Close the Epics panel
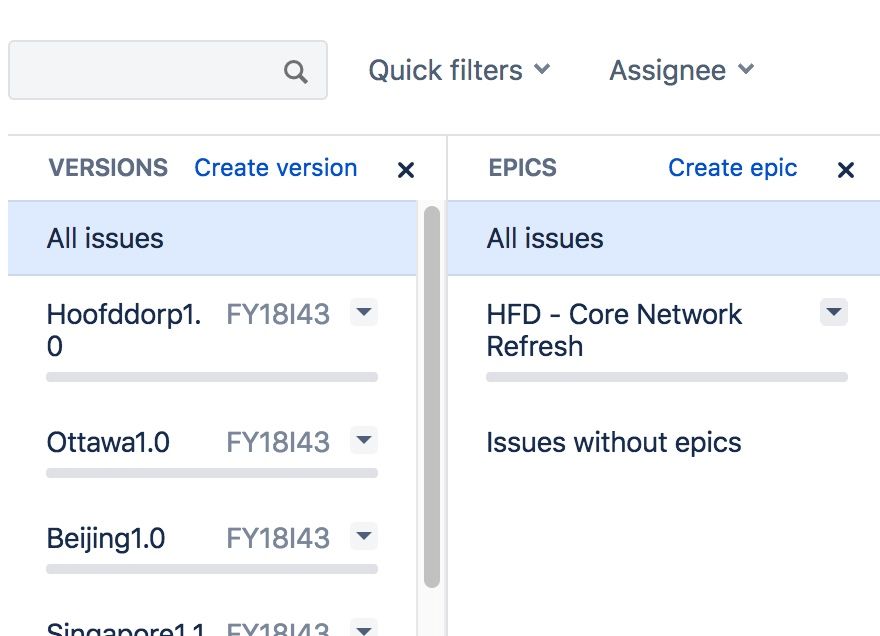 coord(845,170)
